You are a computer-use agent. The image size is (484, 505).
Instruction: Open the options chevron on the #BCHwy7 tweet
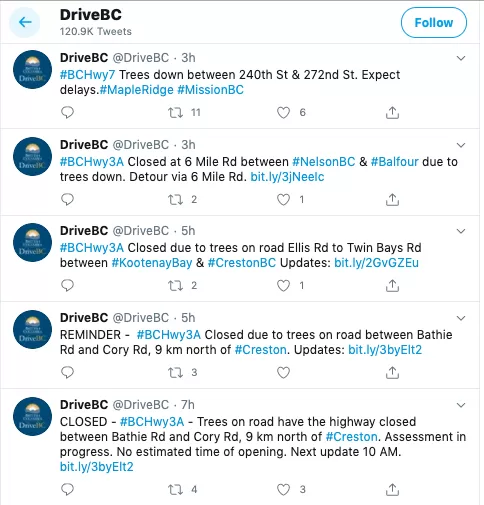(x=461, y=58)
